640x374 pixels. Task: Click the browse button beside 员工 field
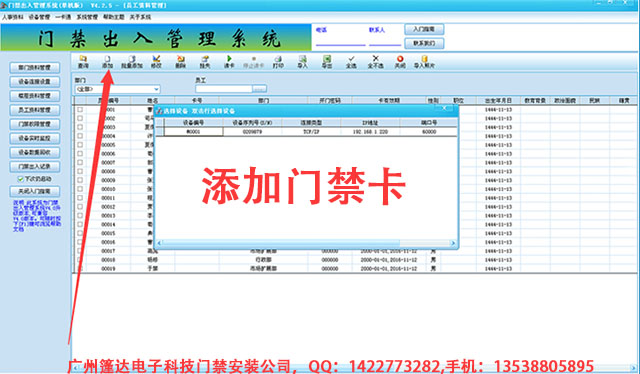click(260, 89)
